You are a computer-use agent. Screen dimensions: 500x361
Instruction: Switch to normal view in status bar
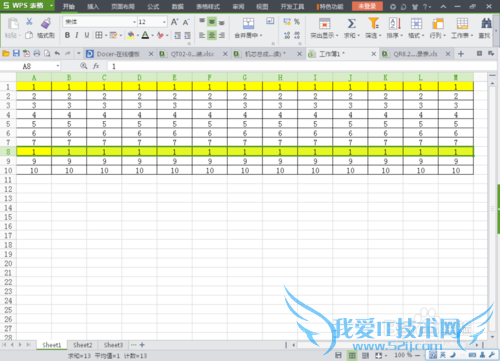click(x=352, y=355)
